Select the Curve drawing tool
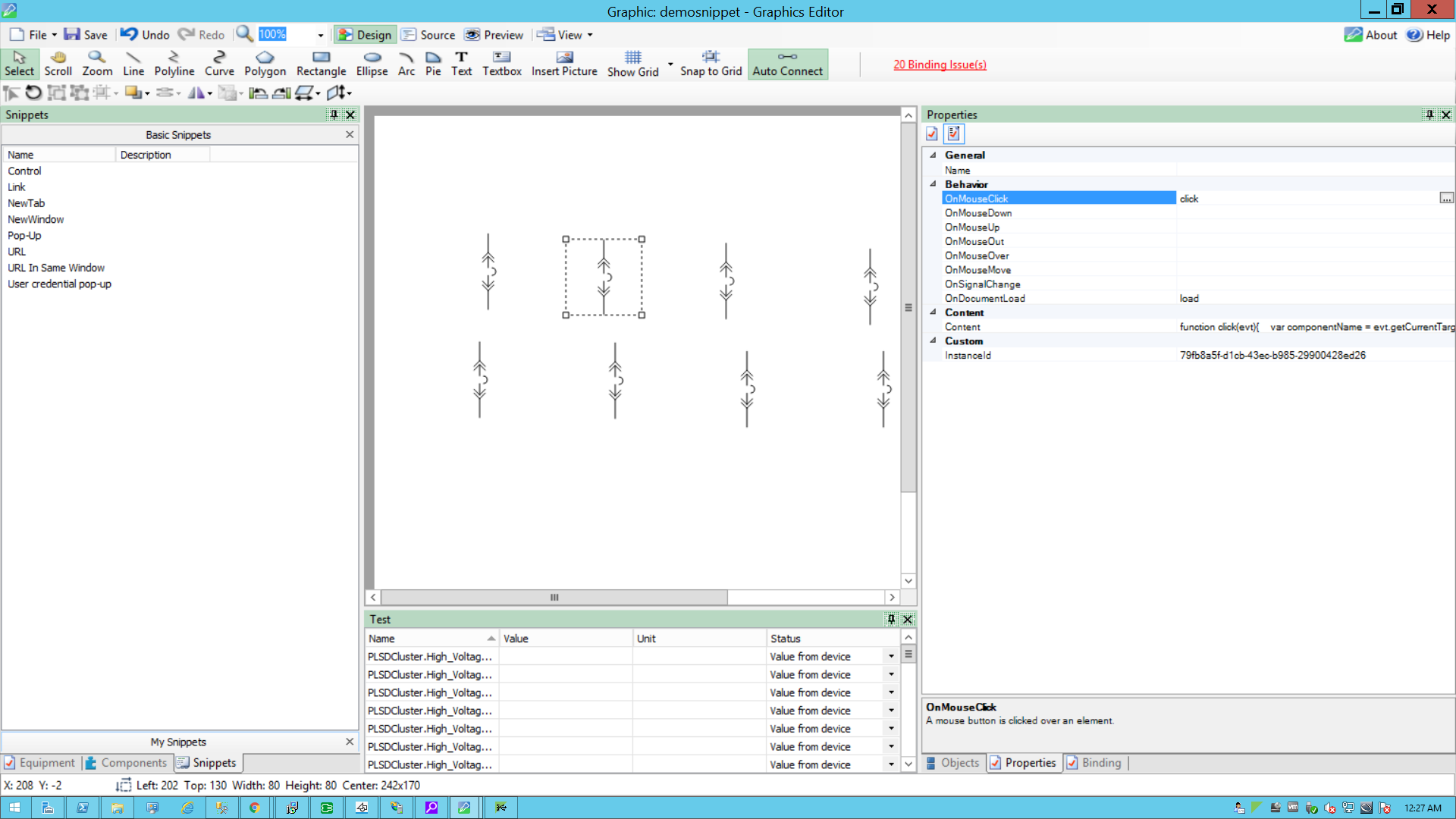Screen dimensions: 1456x819 coord(219,64)
